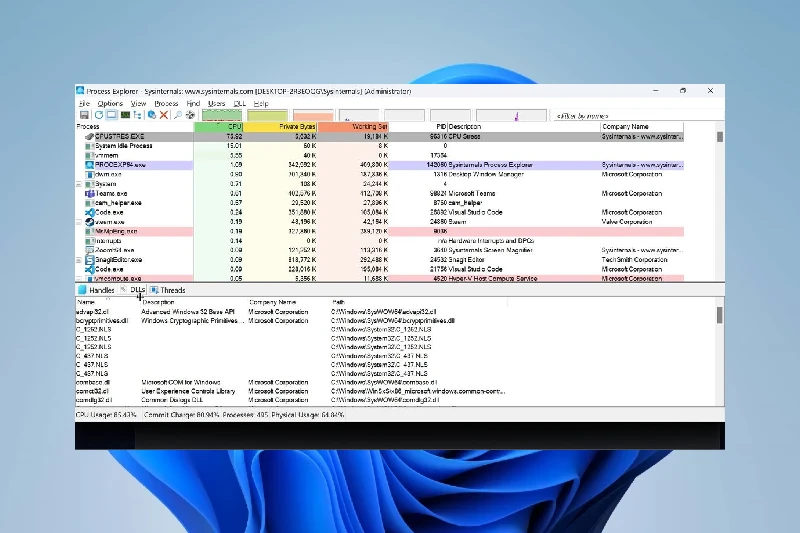Image resolution: width=800 pixels, height=533 pixels.
Task: Click the process list vertical scrollbar thumb
Action: pyautogui.click(x=720, y=137)
